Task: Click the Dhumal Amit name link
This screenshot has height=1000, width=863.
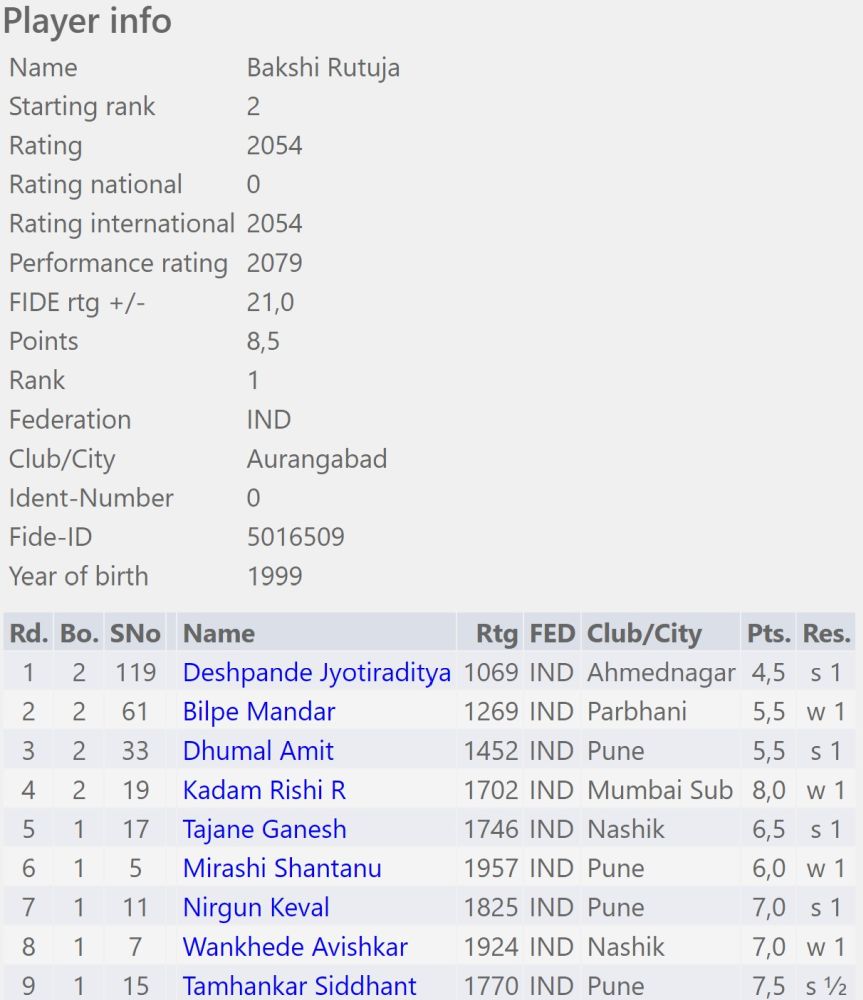Action: tap(258, 751)
